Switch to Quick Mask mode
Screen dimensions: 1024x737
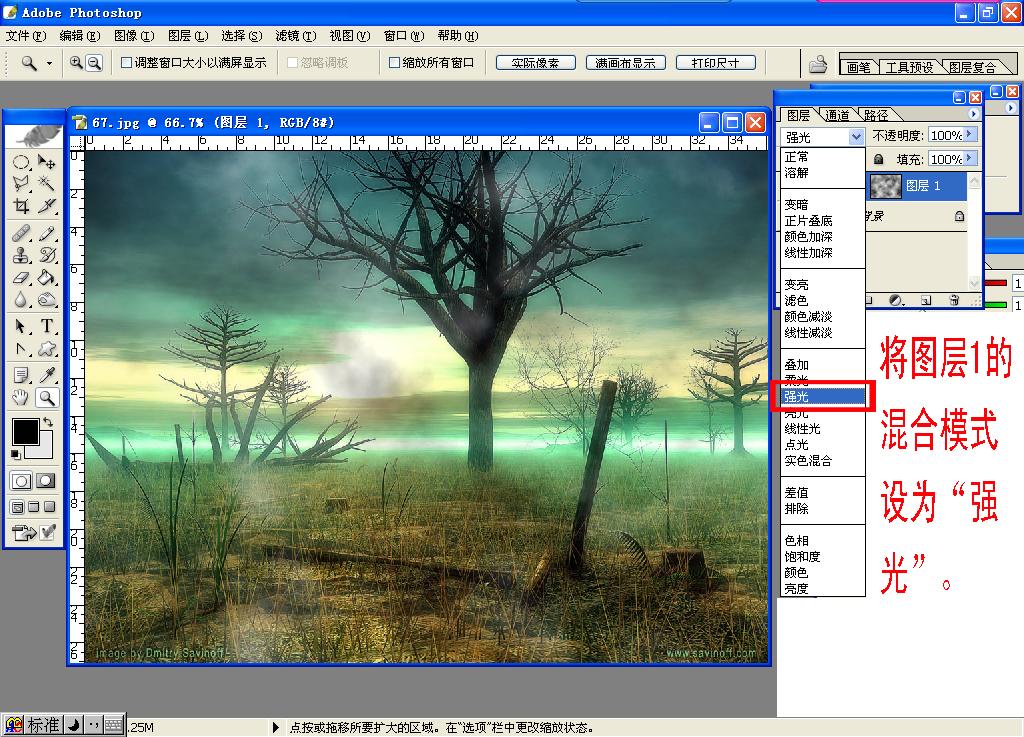tap(46, 482)
